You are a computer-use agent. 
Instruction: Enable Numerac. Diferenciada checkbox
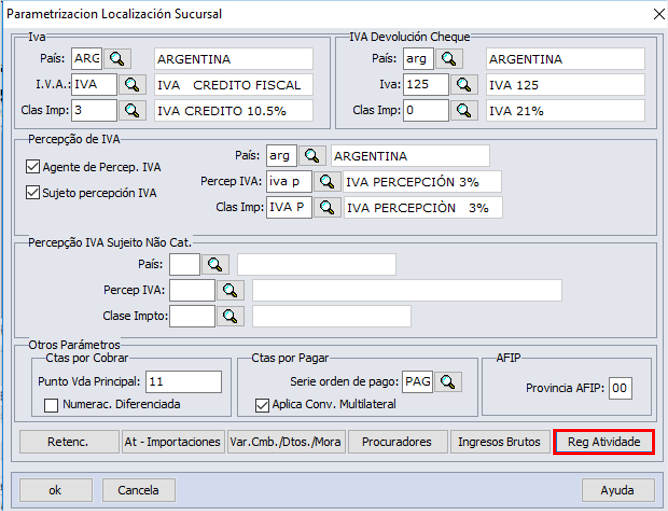[51, 405]
